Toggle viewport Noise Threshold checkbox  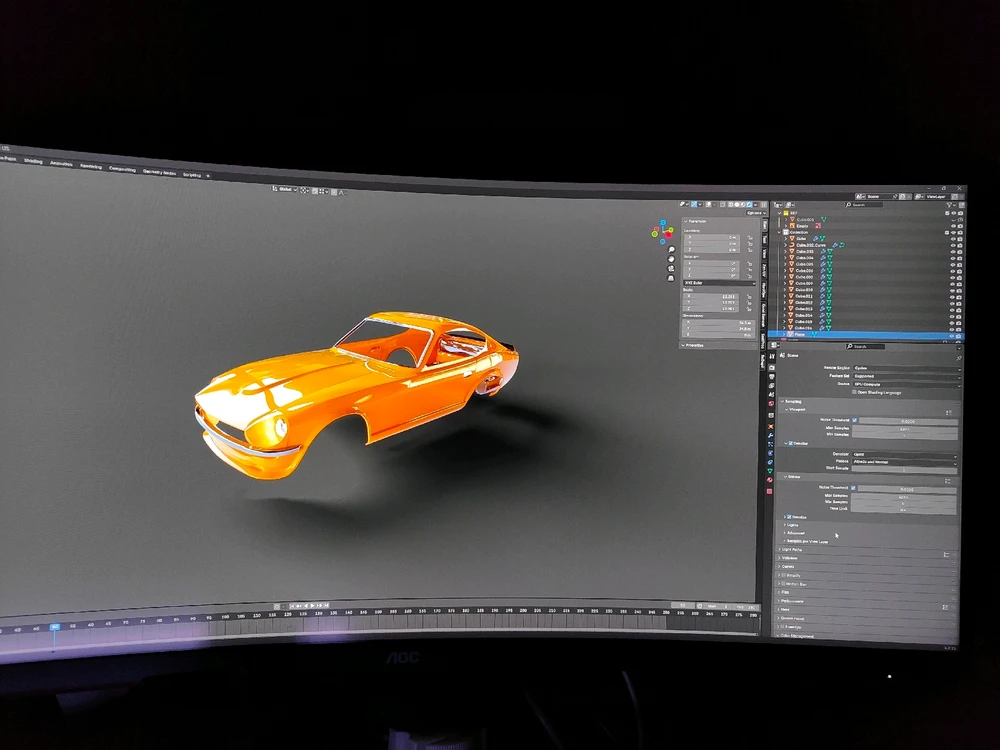[x=853, y=420]
